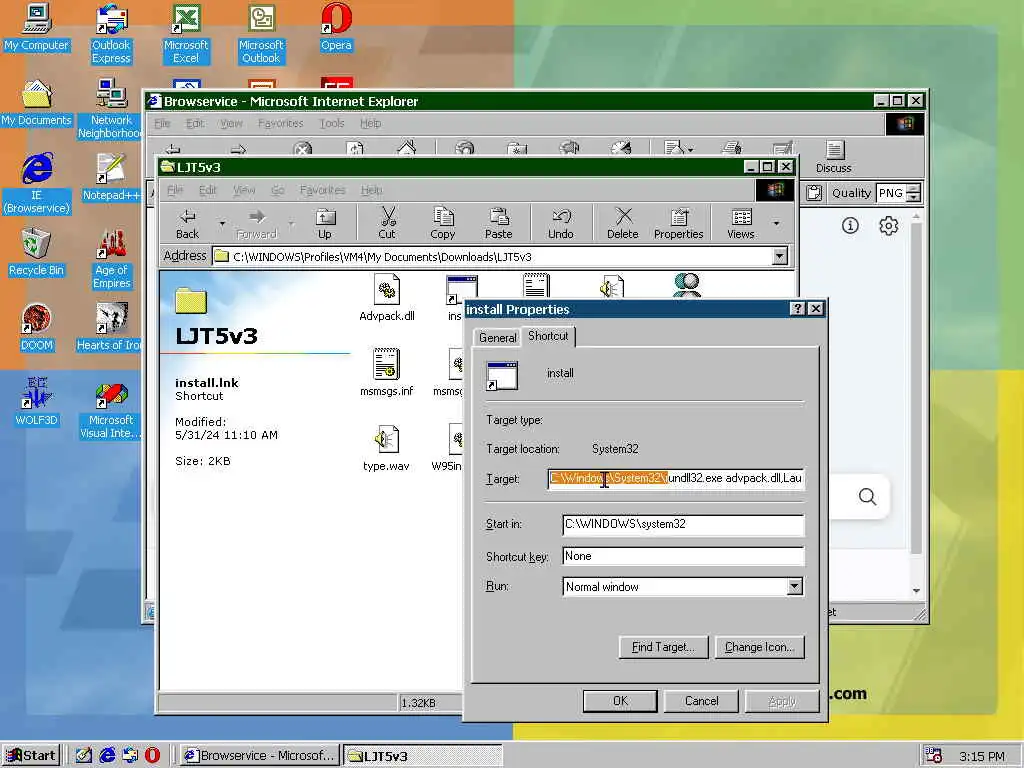
Task: Switch to Browservice taskbar button
Action: click(x=260, y=756)
